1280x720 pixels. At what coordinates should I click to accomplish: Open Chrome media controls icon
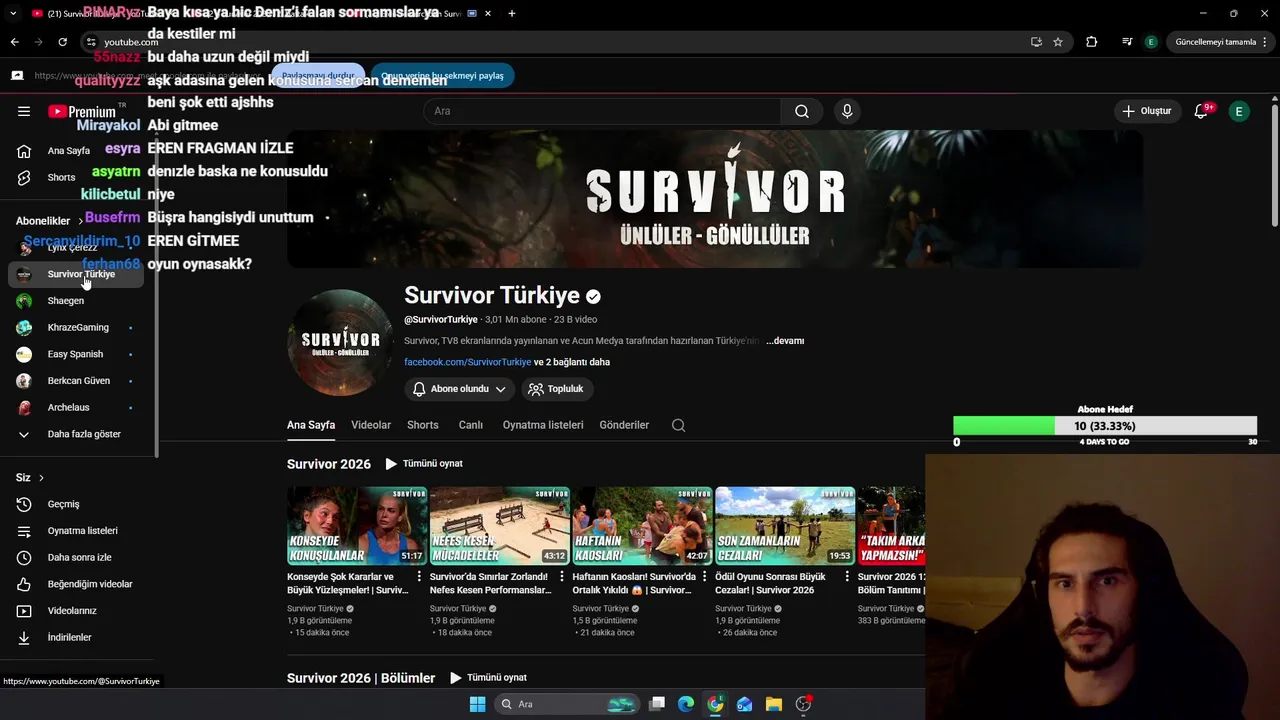1127,42
